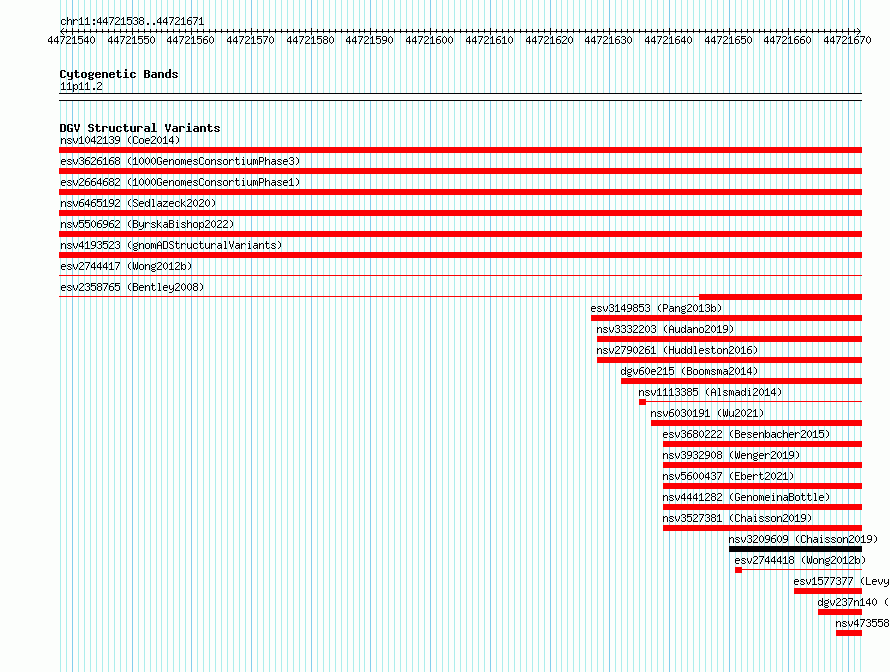Open esv3626168 (1000GenomesConsortiumPhase3) label

[180, 161]
